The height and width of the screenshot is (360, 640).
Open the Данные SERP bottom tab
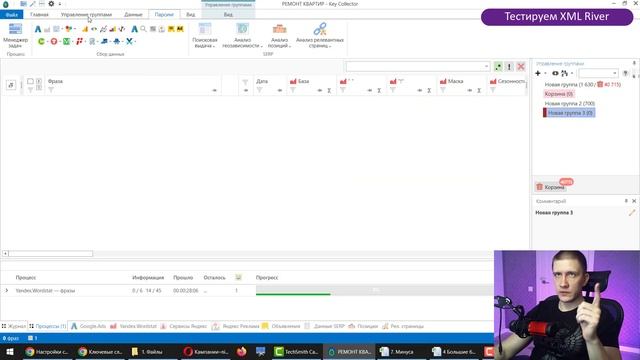pyautogui.click(x=325, y=326)
